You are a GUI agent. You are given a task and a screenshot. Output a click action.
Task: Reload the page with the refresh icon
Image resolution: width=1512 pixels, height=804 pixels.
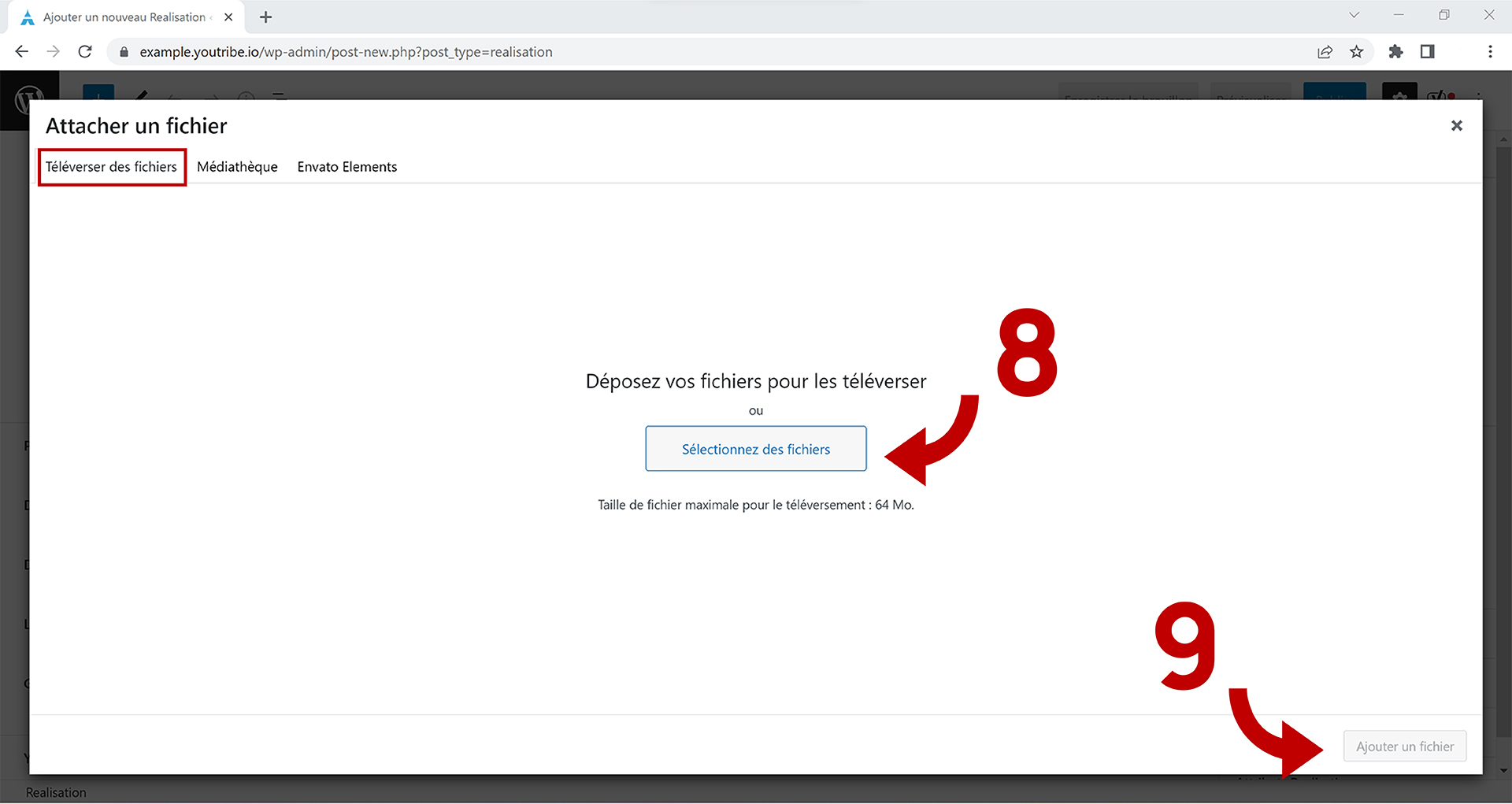[x=85, y=52]
